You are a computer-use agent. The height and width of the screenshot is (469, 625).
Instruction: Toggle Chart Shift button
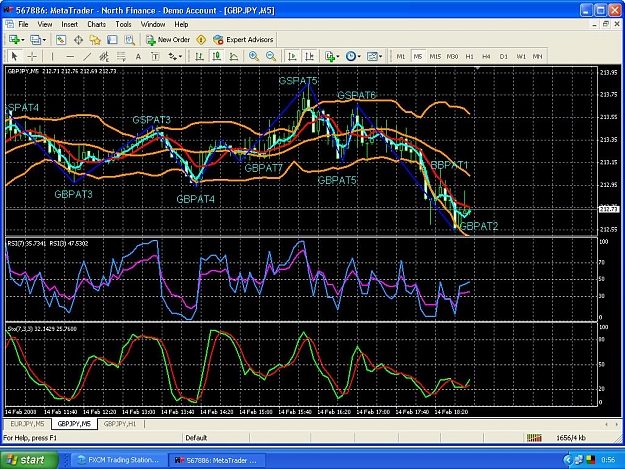(309, 57)
